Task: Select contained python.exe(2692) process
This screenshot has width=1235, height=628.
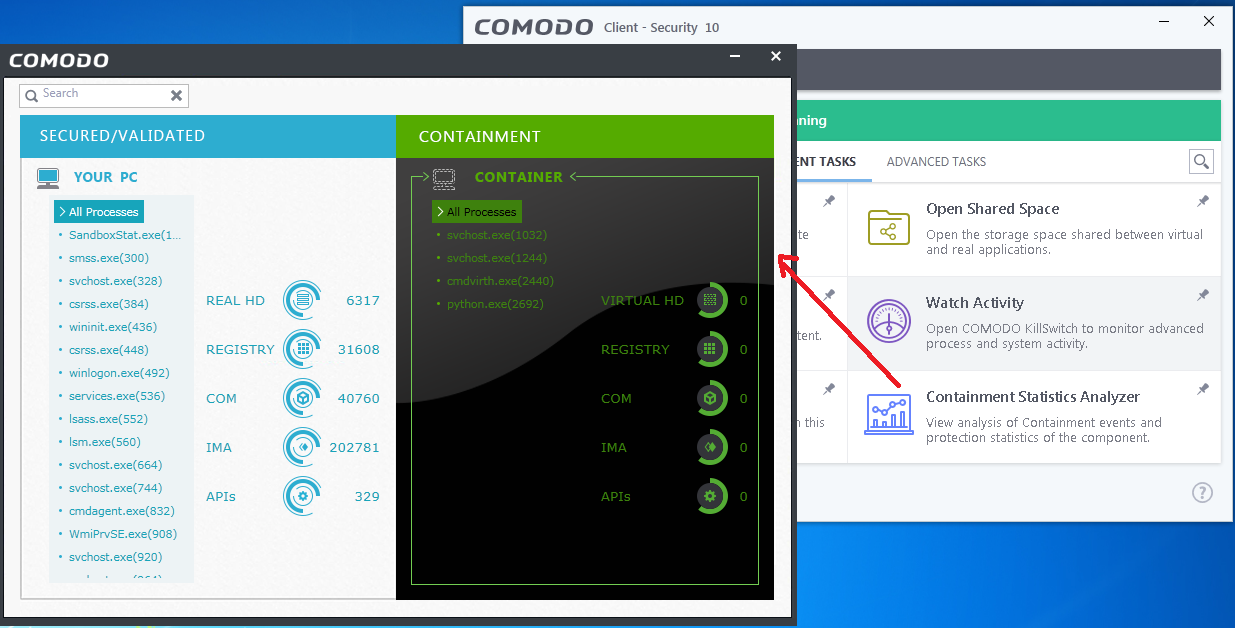Action: [495, 304]
